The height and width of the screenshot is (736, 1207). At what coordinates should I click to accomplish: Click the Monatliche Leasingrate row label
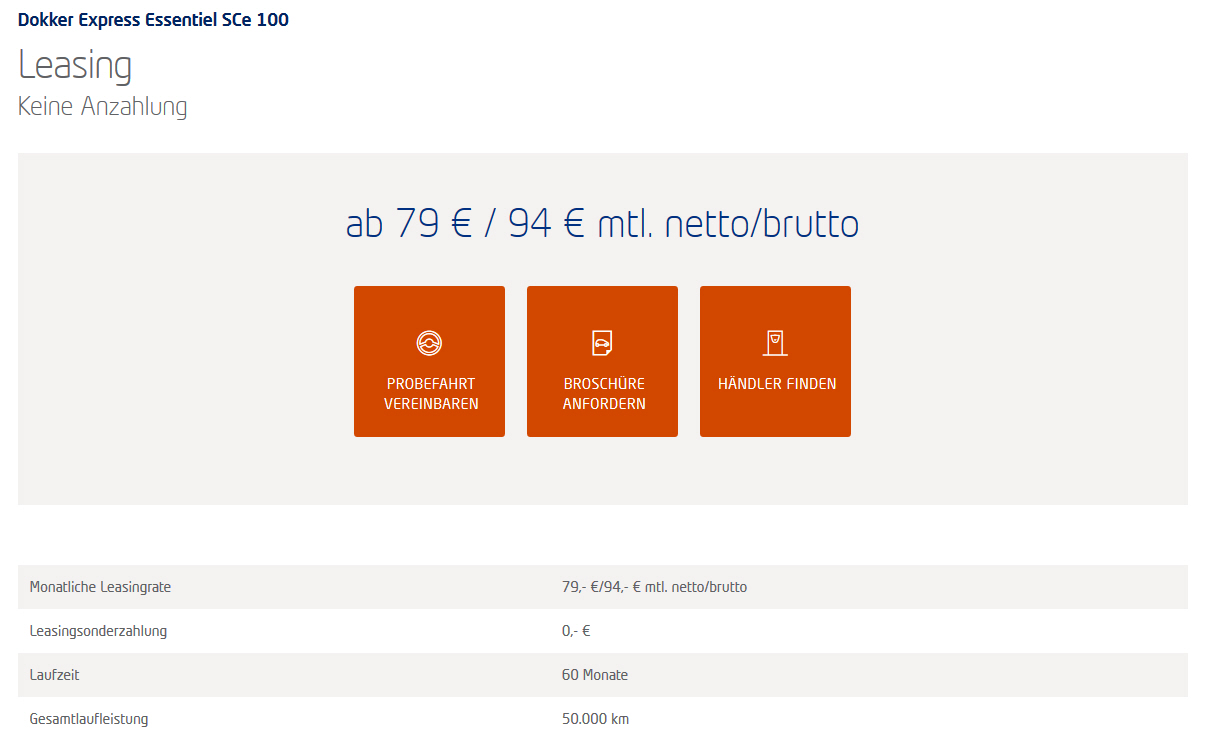pyautogui.click(x=100, y=587)
